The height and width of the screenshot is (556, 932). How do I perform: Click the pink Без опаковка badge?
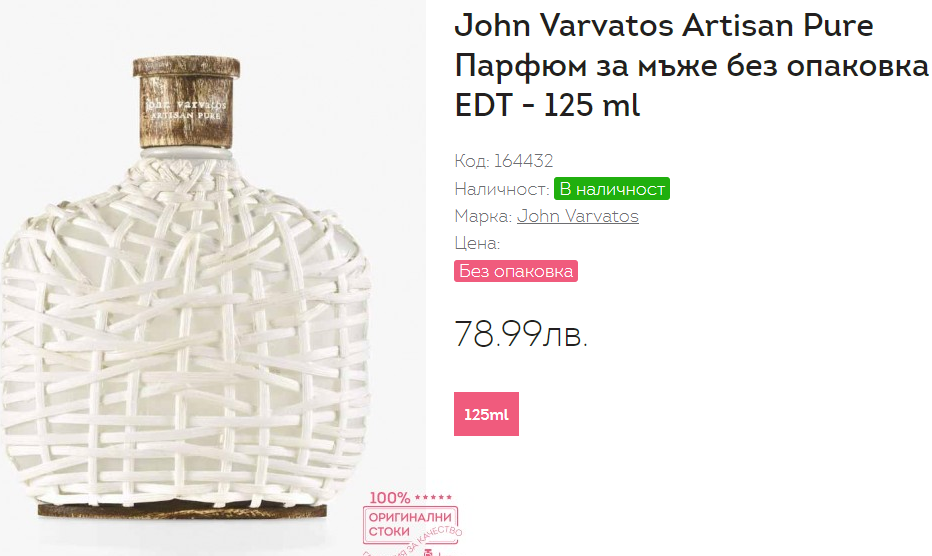(516, 271)
